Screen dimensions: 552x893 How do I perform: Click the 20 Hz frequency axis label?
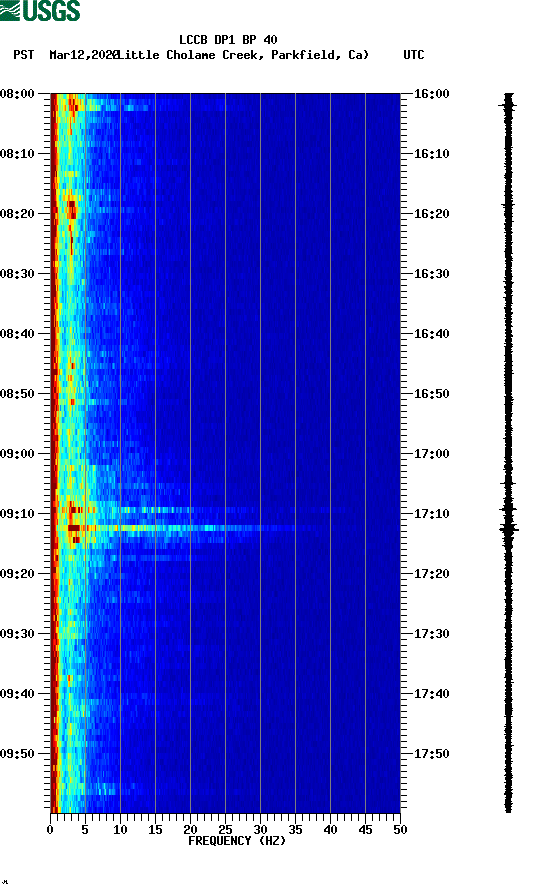coord(190,830)
